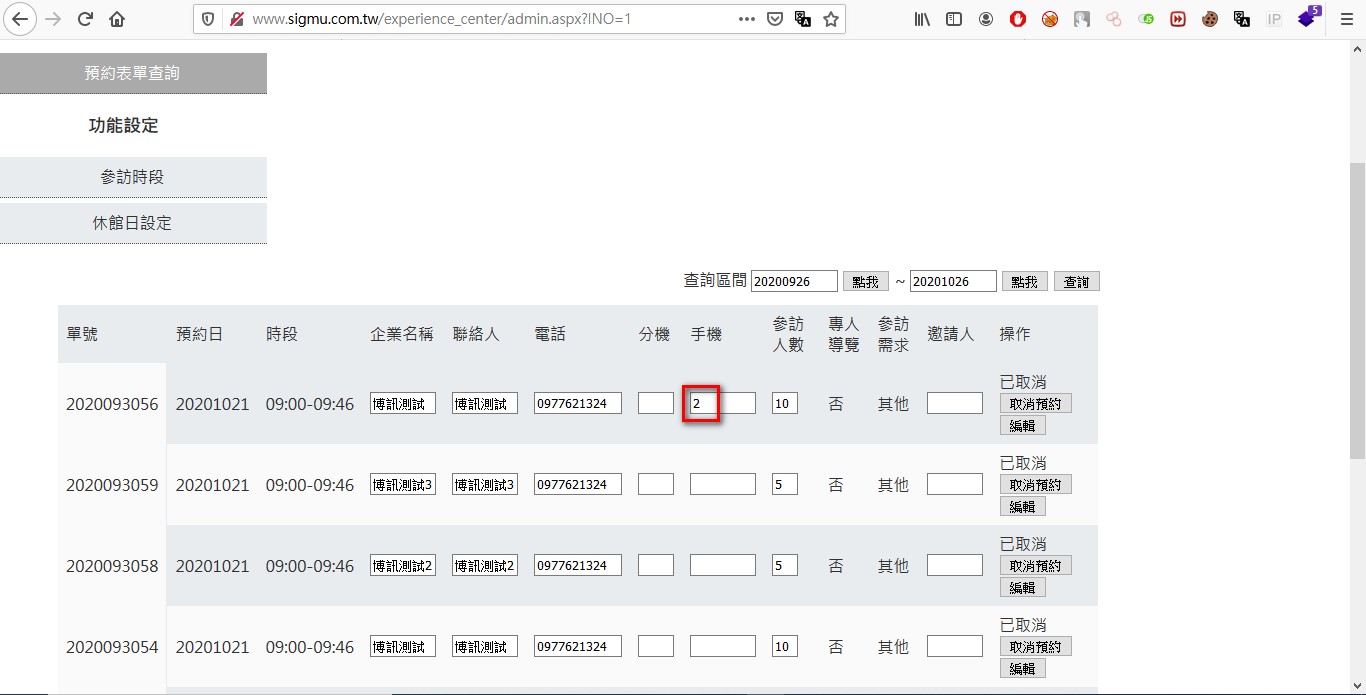
Task: Open the Firefox account icon
Action: (x=986, y=19)
